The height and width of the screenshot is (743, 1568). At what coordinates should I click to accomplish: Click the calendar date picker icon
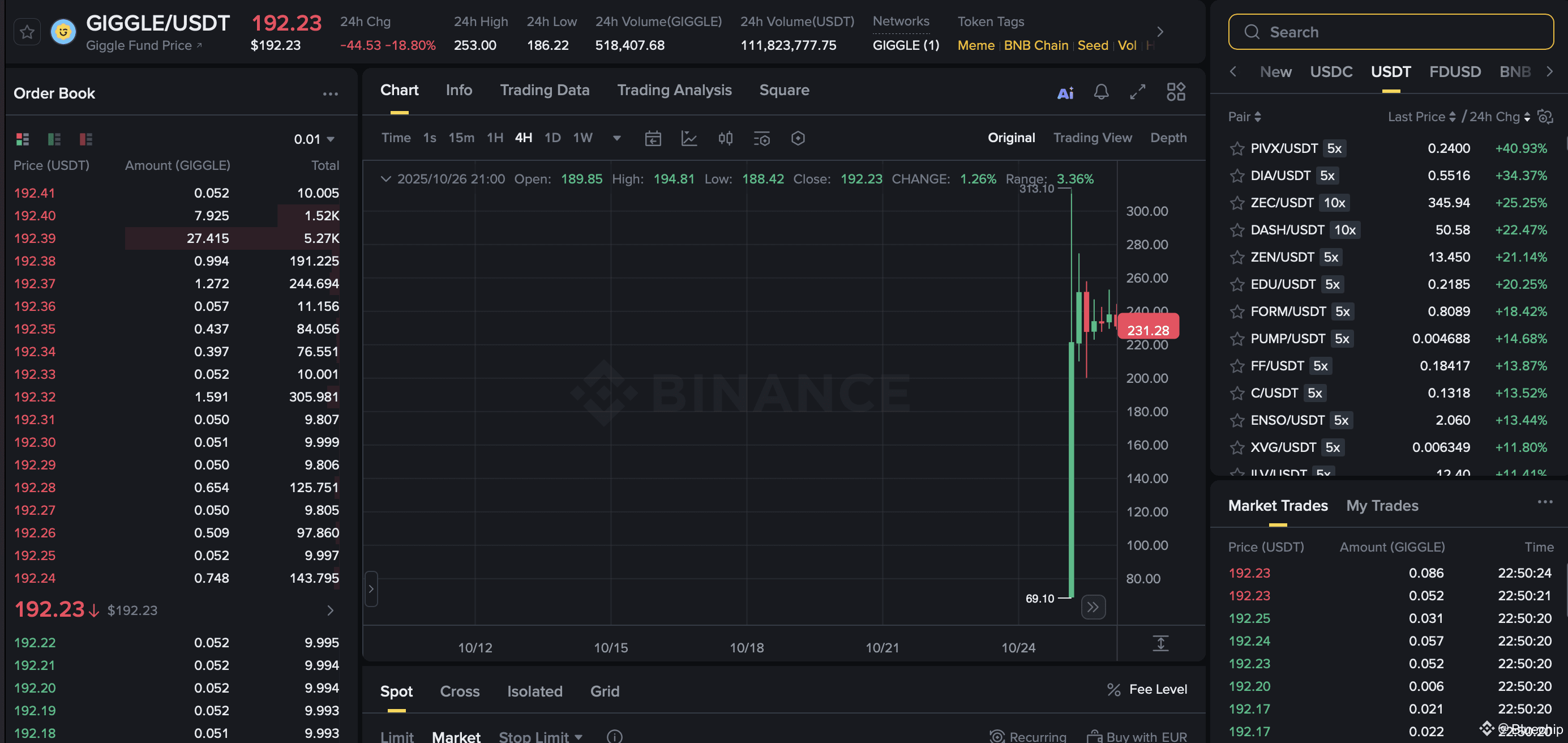point(653,138)
